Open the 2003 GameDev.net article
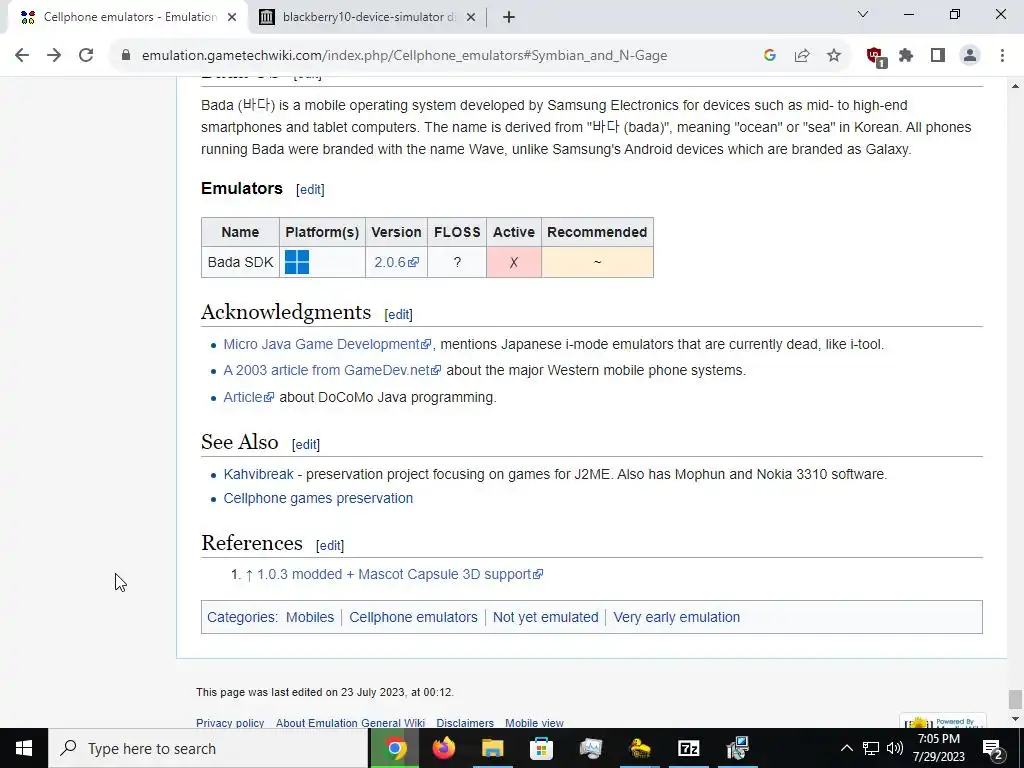Image resolution: width=1024 pixels, height=768 pixels. (x=332, y=370)
